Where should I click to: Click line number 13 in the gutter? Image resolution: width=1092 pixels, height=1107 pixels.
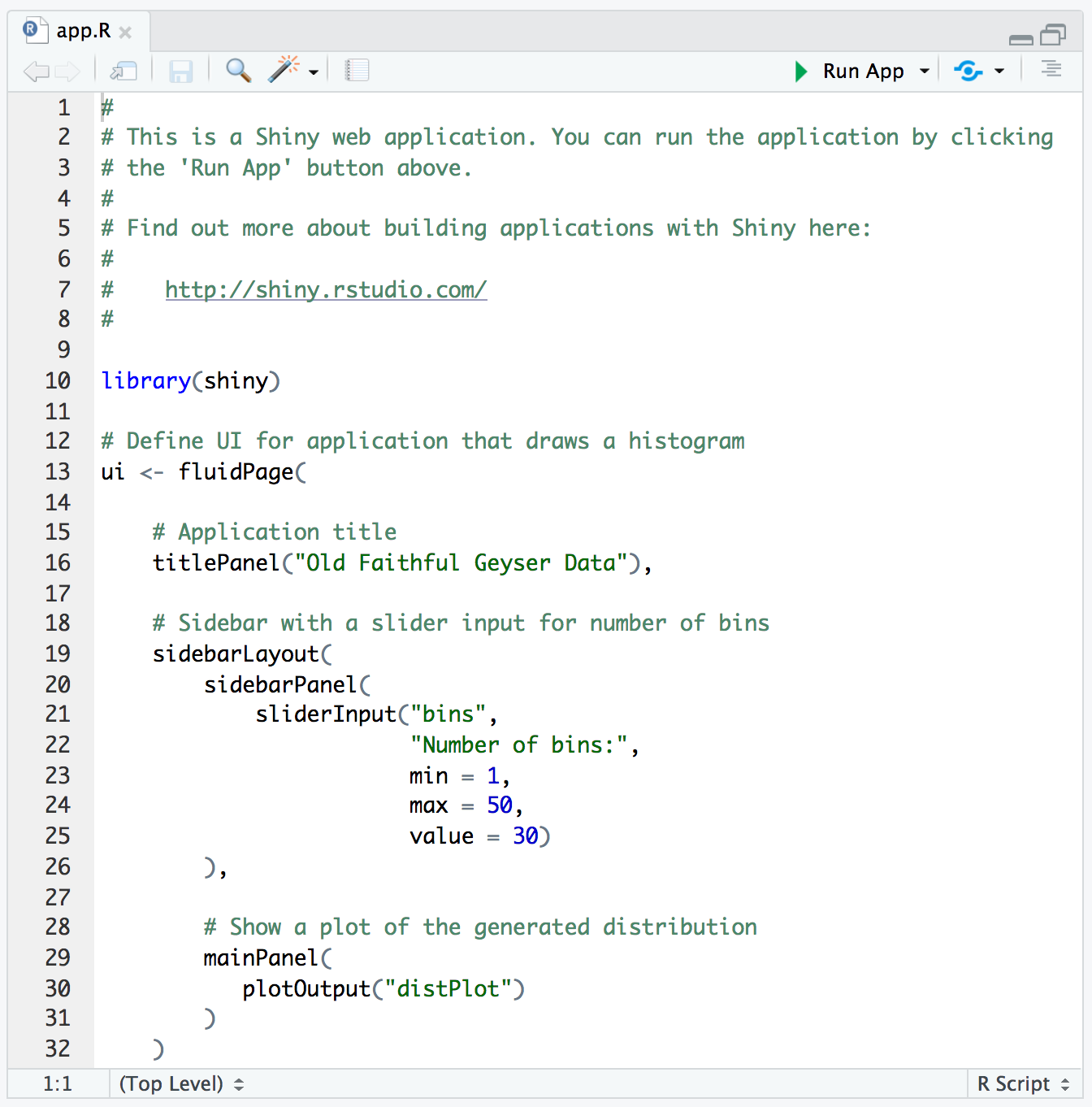(x=58, y=471)
